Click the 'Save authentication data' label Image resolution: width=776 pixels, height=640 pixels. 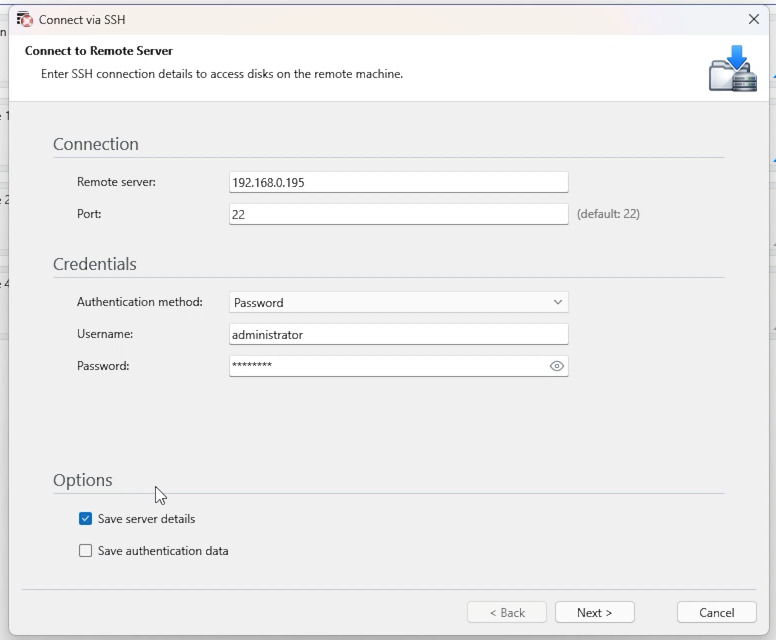(163, 551)
